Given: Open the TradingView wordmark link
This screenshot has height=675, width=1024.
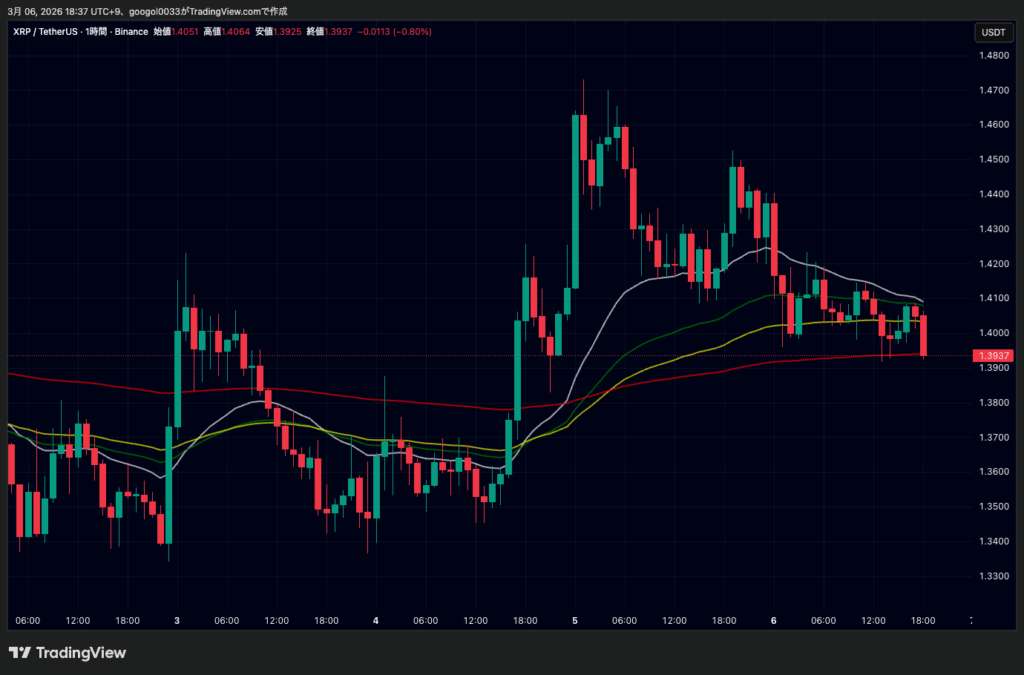Looking at the screenshot, I should pos(81,653).
